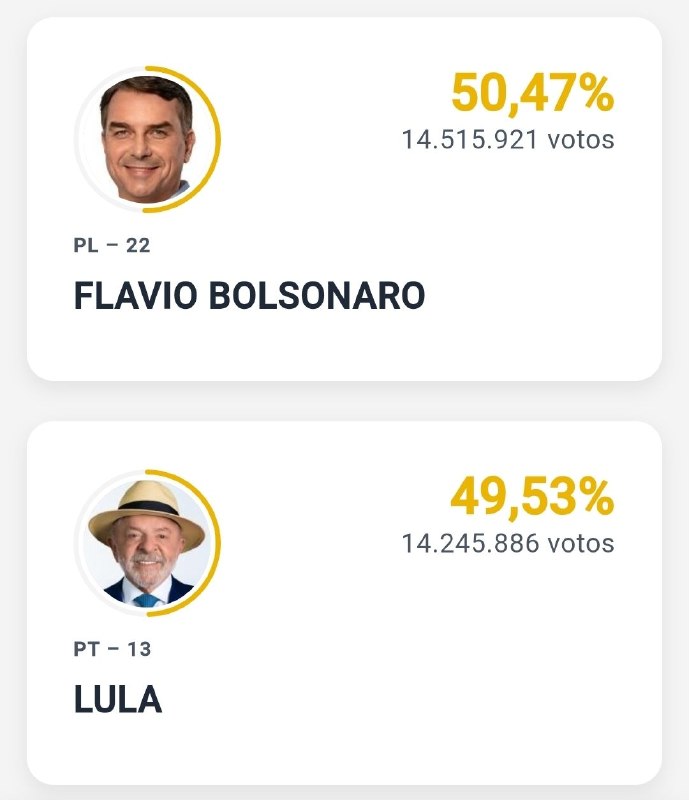Open the FLAVIO BOLSONARO candidate name
Screen dimensions: 689x800
[249, 295]
